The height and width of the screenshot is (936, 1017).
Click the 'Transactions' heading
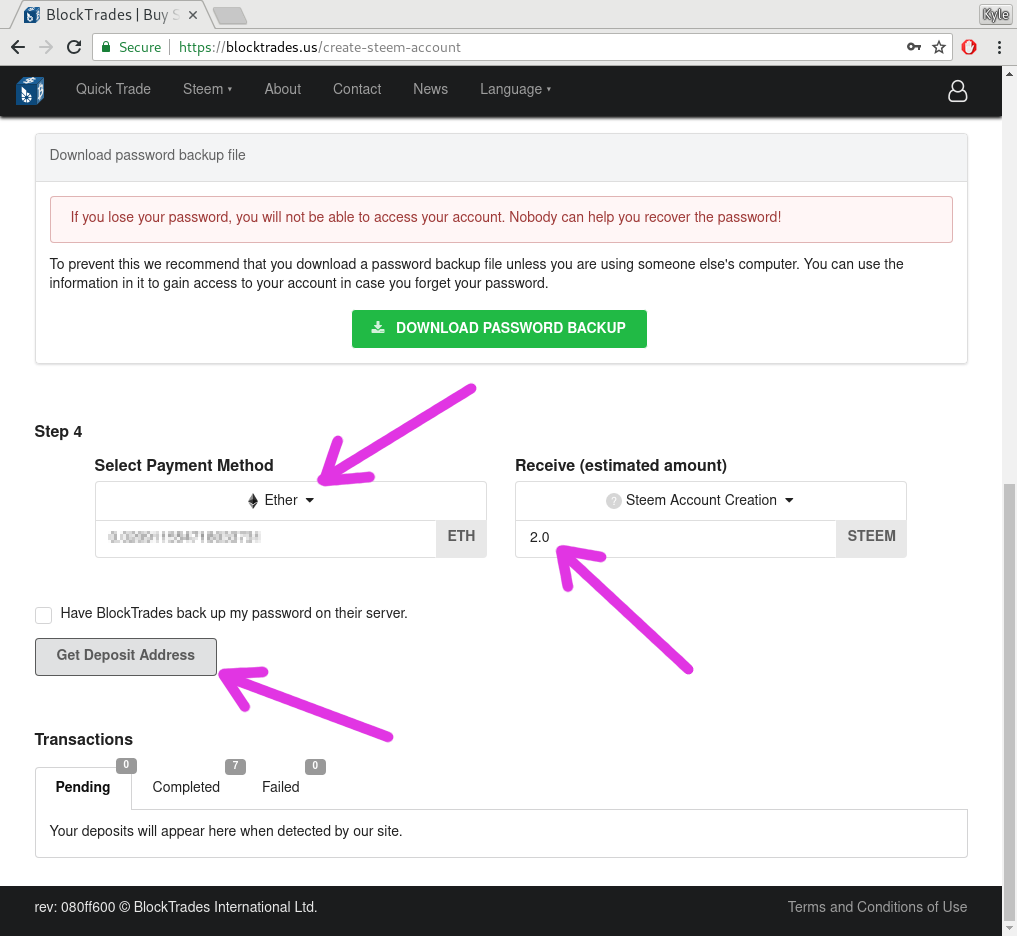84,739
